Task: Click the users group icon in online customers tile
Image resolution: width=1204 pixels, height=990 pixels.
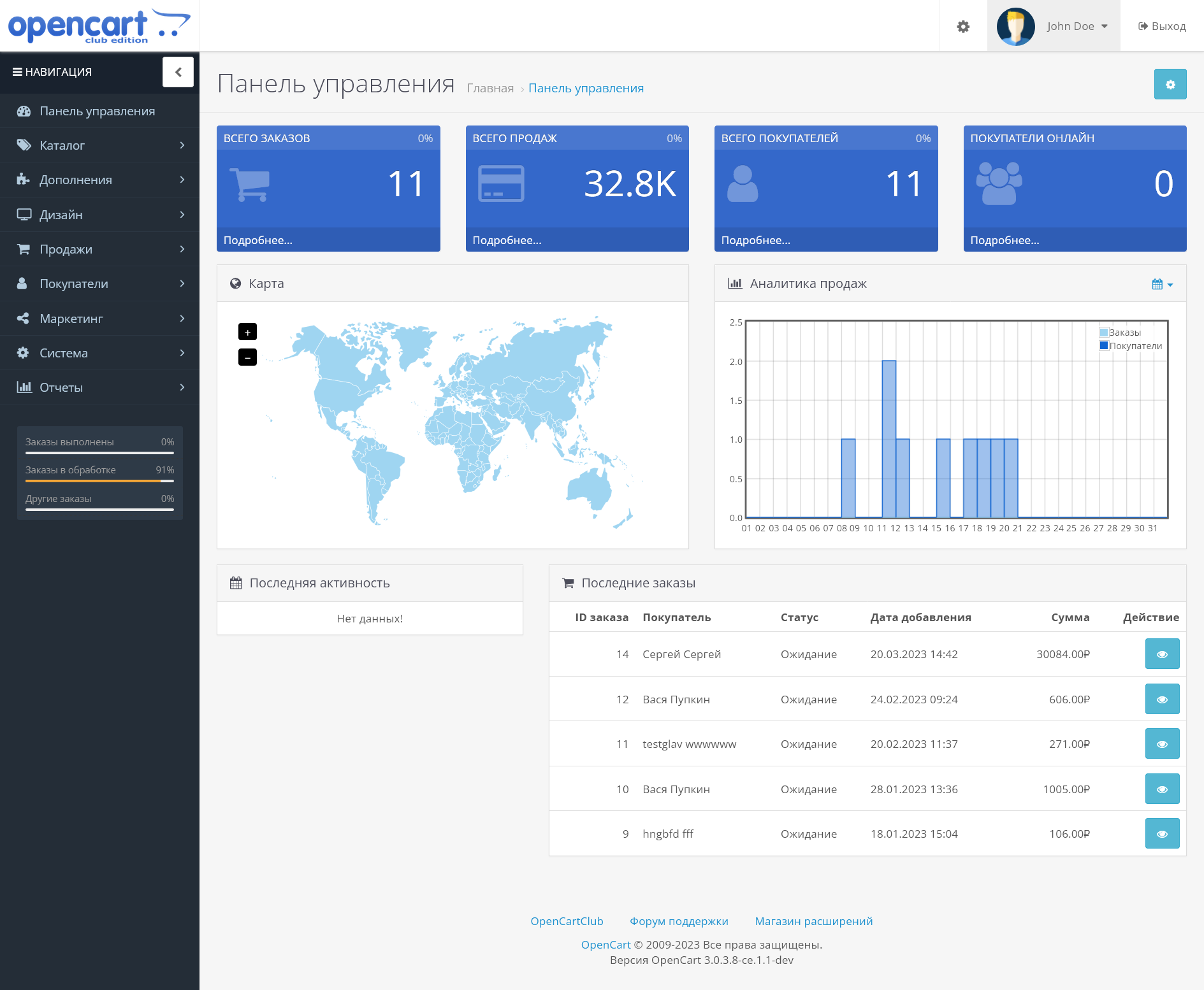Action: pyautogui.click(x=999, y=183)
